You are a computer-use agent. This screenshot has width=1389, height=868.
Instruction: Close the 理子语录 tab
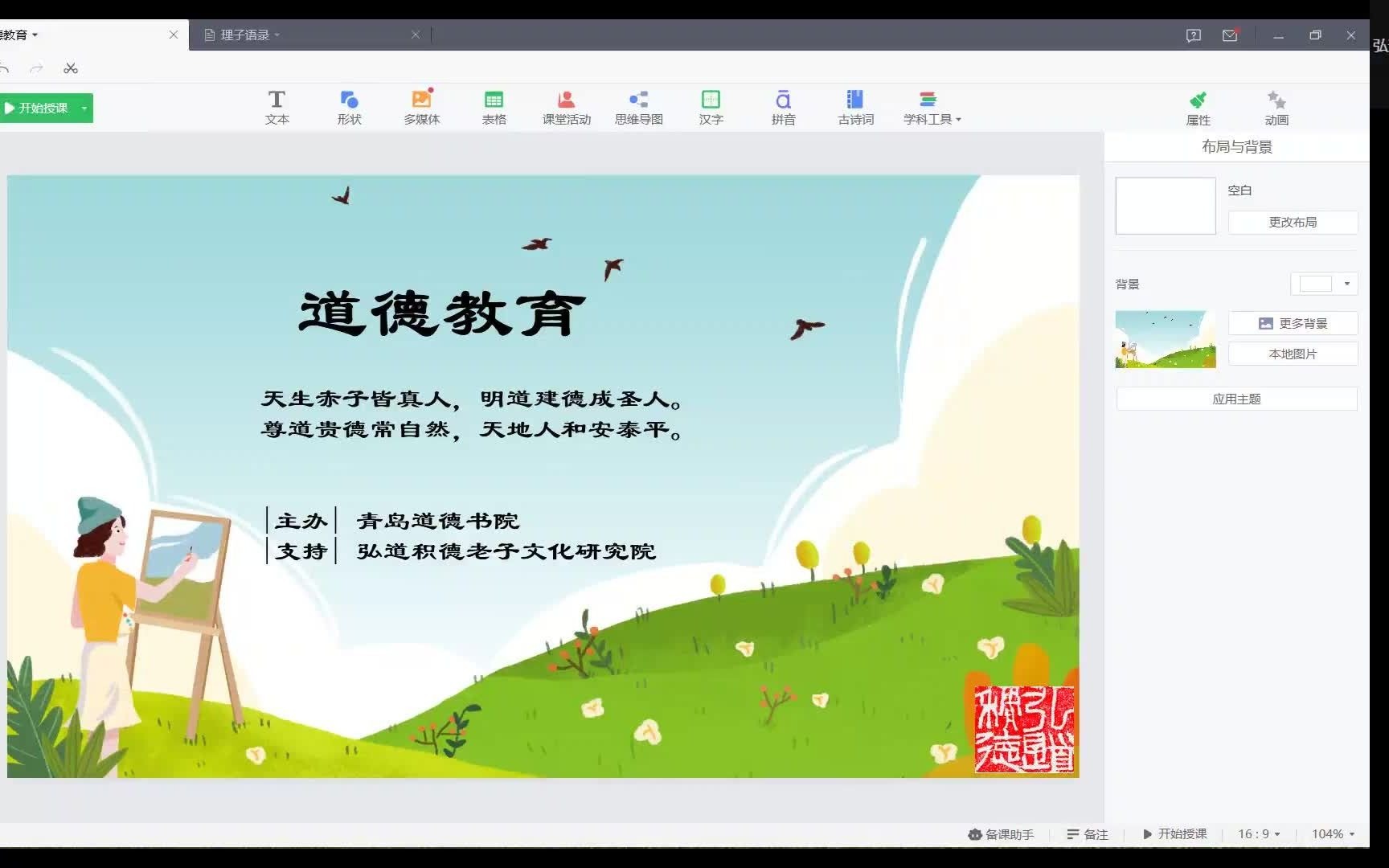pos(416,35)
